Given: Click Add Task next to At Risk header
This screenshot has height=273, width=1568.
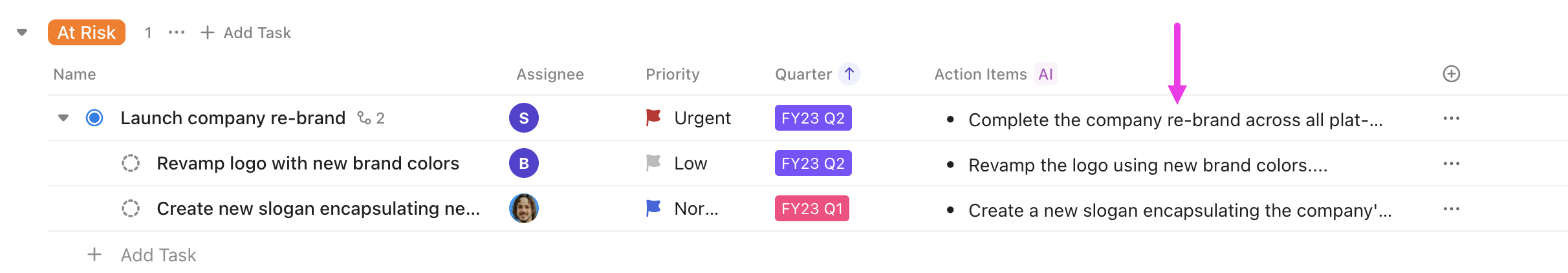Looking at the screenshot, I should 246,32.
